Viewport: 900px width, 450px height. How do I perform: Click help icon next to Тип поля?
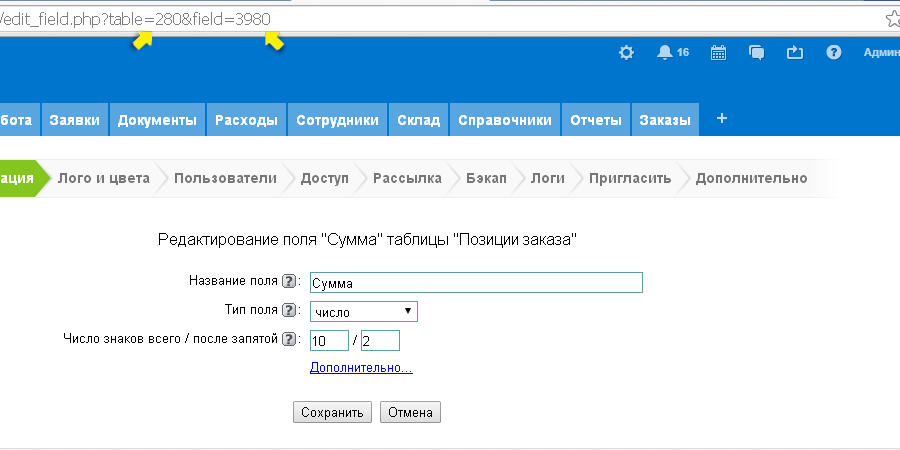pyautogui.click(x=290, y=311)
